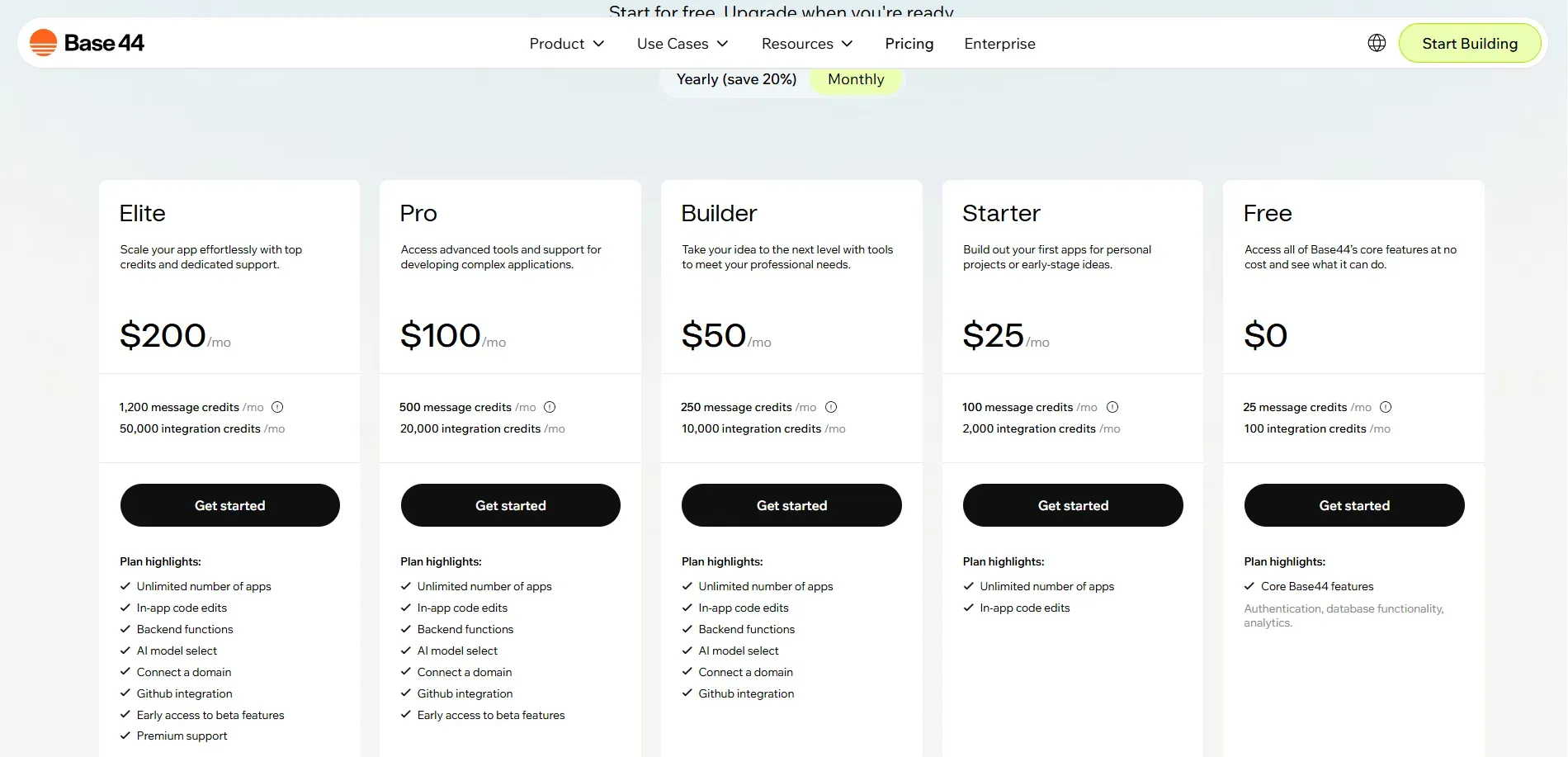Screen dimensions: 1568x757
Task: Click the checkmark beside Core Base44 features
Action: 1248,586
